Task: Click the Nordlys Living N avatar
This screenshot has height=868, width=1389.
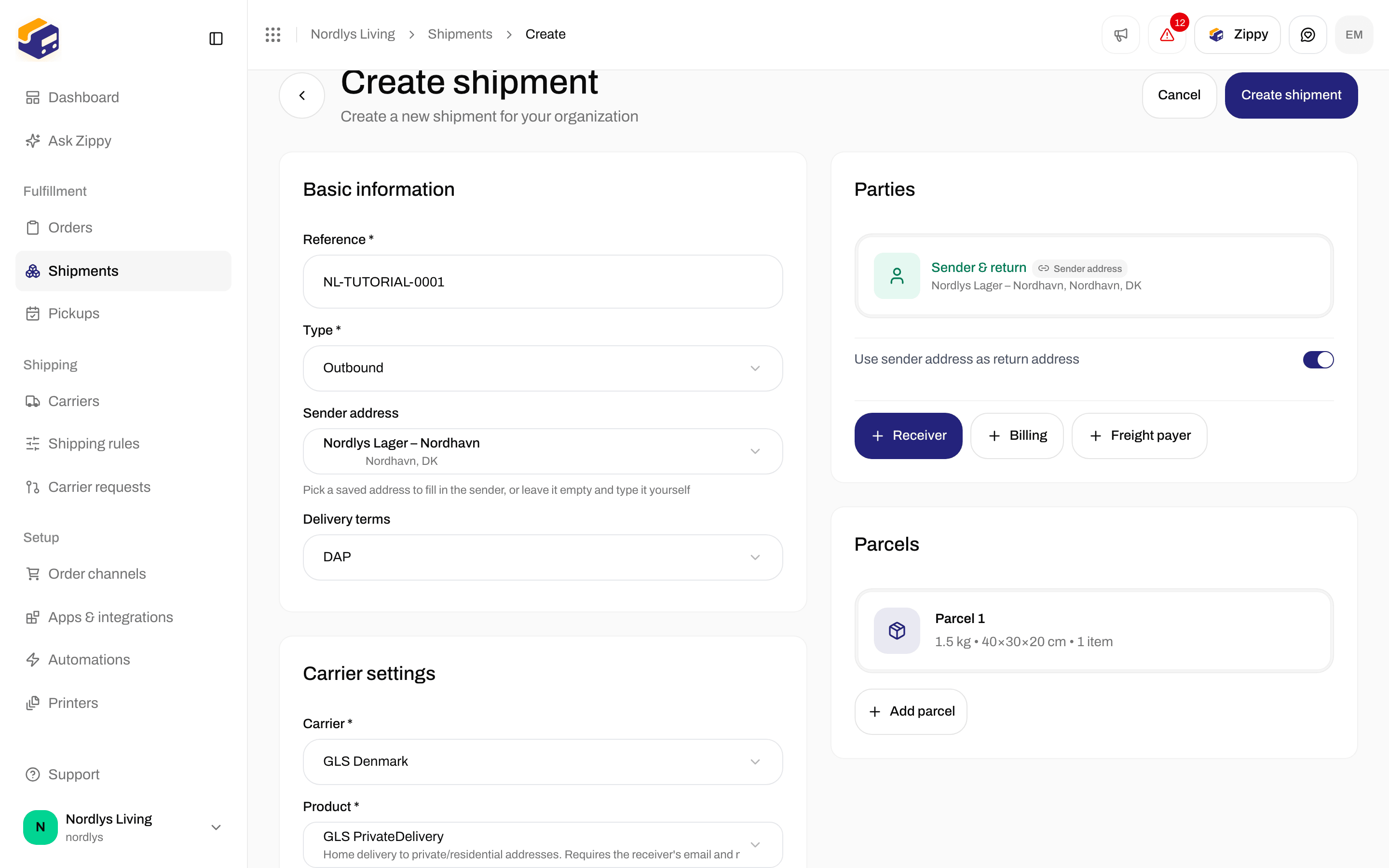Action: (40, 827)
